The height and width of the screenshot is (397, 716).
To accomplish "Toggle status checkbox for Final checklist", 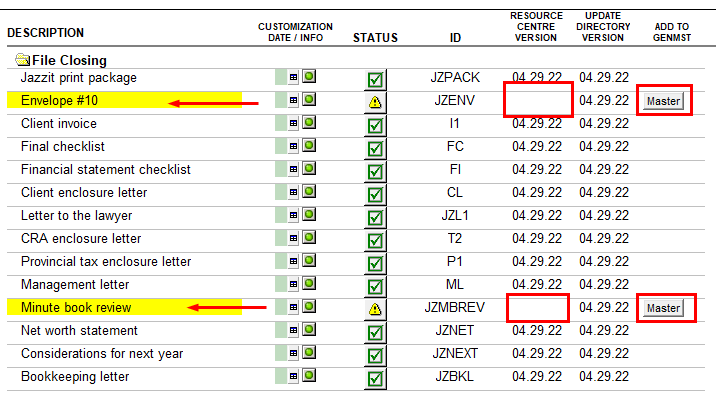I will 375,148.
